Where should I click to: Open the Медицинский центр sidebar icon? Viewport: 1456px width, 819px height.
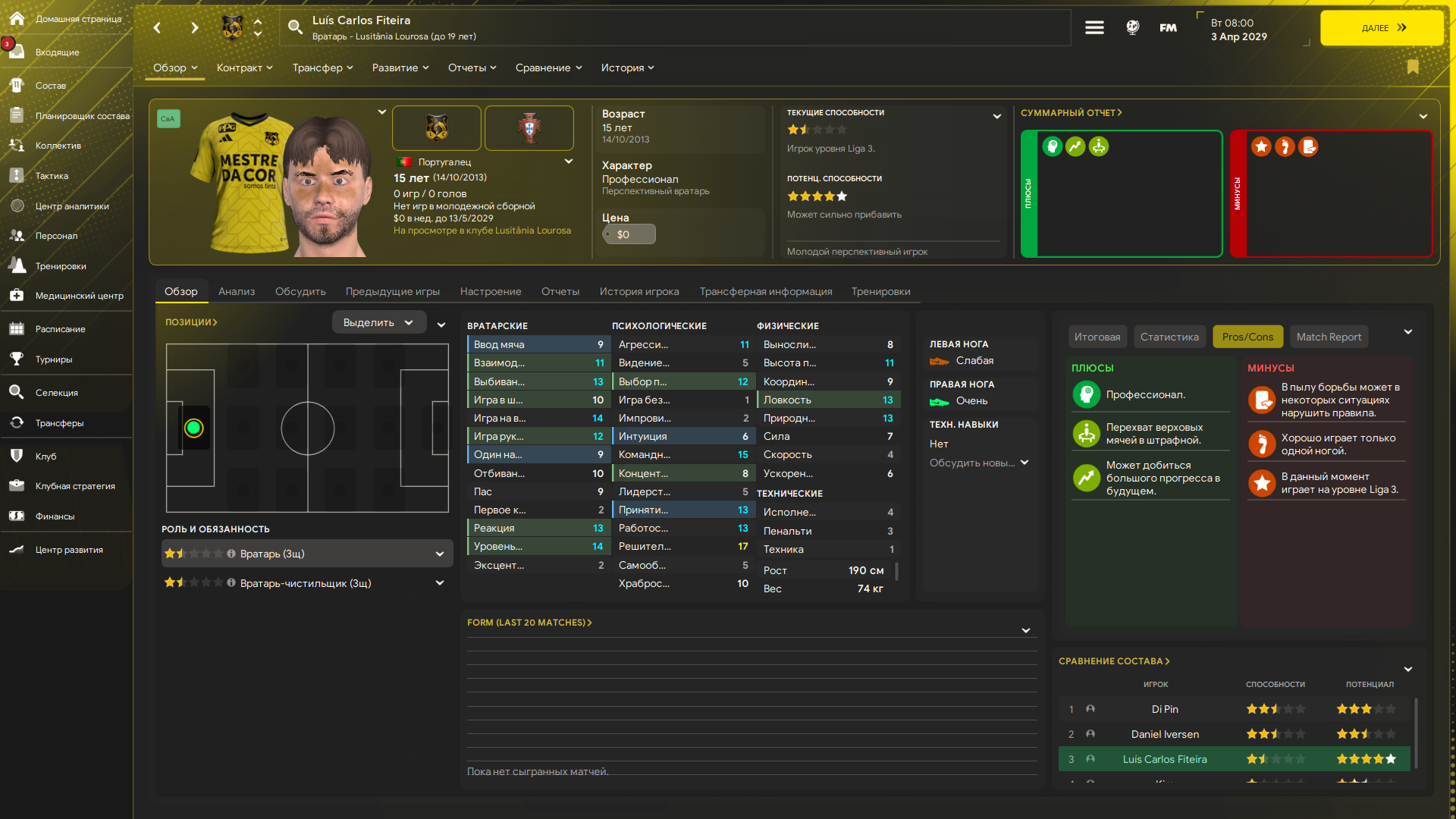pyautogui.click(x=17, y=296)
